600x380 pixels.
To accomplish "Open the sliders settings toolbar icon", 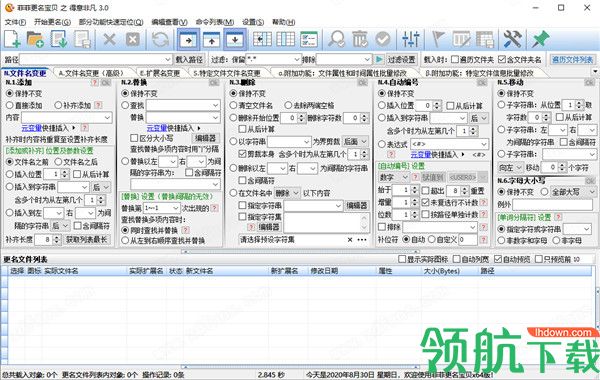I will [x=411, y=39].
